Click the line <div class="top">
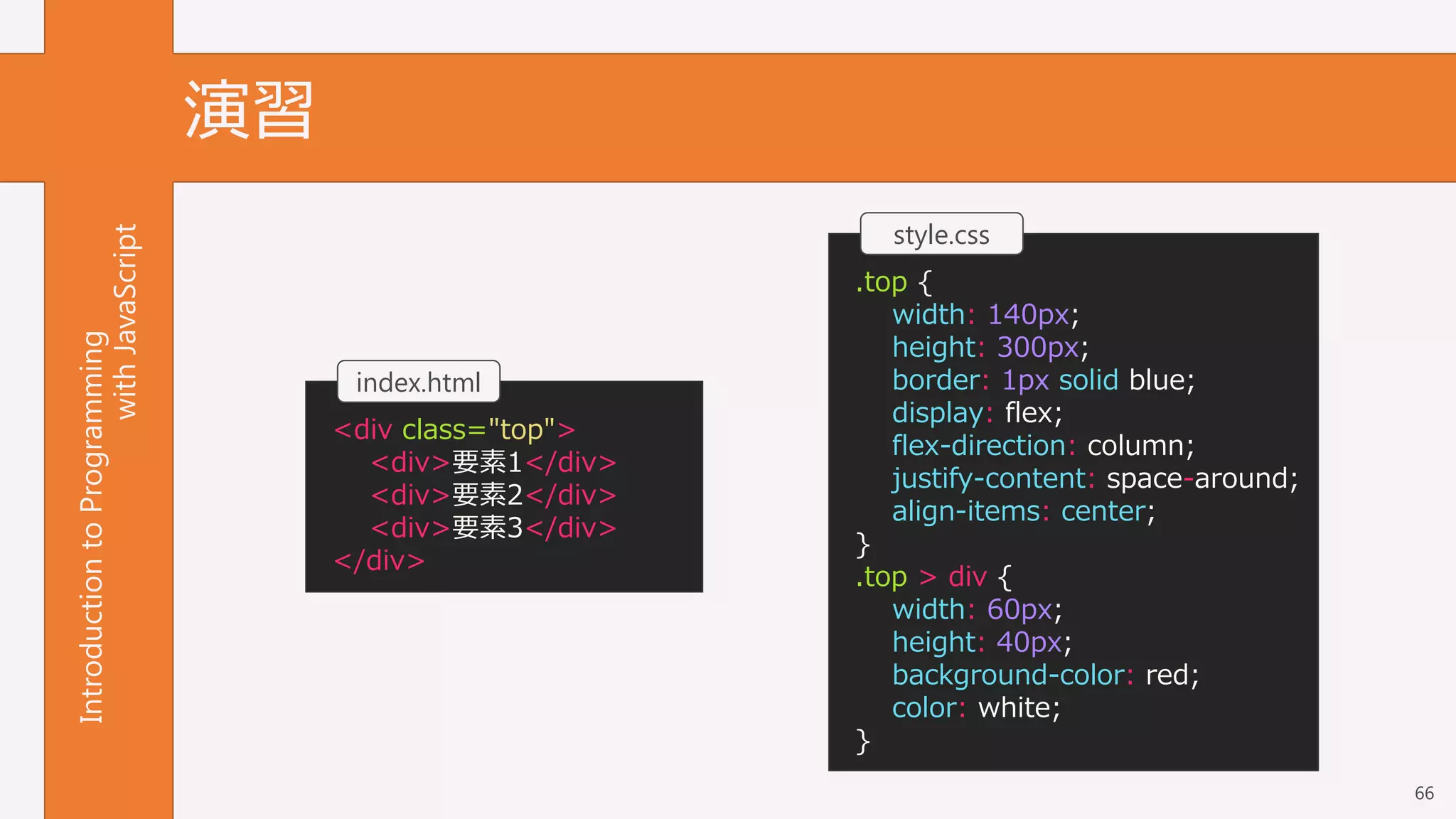Viewport: 1456px width, 819px height. click(454, 429)
